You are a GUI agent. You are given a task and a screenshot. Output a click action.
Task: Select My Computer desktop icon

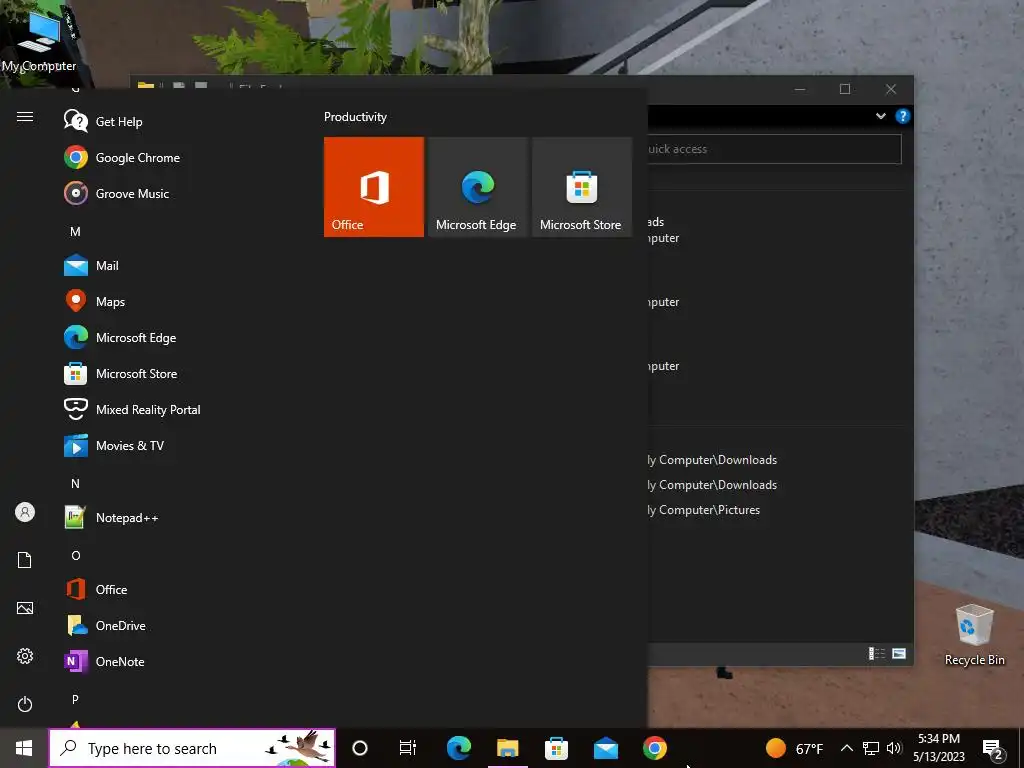coord(39,40)
